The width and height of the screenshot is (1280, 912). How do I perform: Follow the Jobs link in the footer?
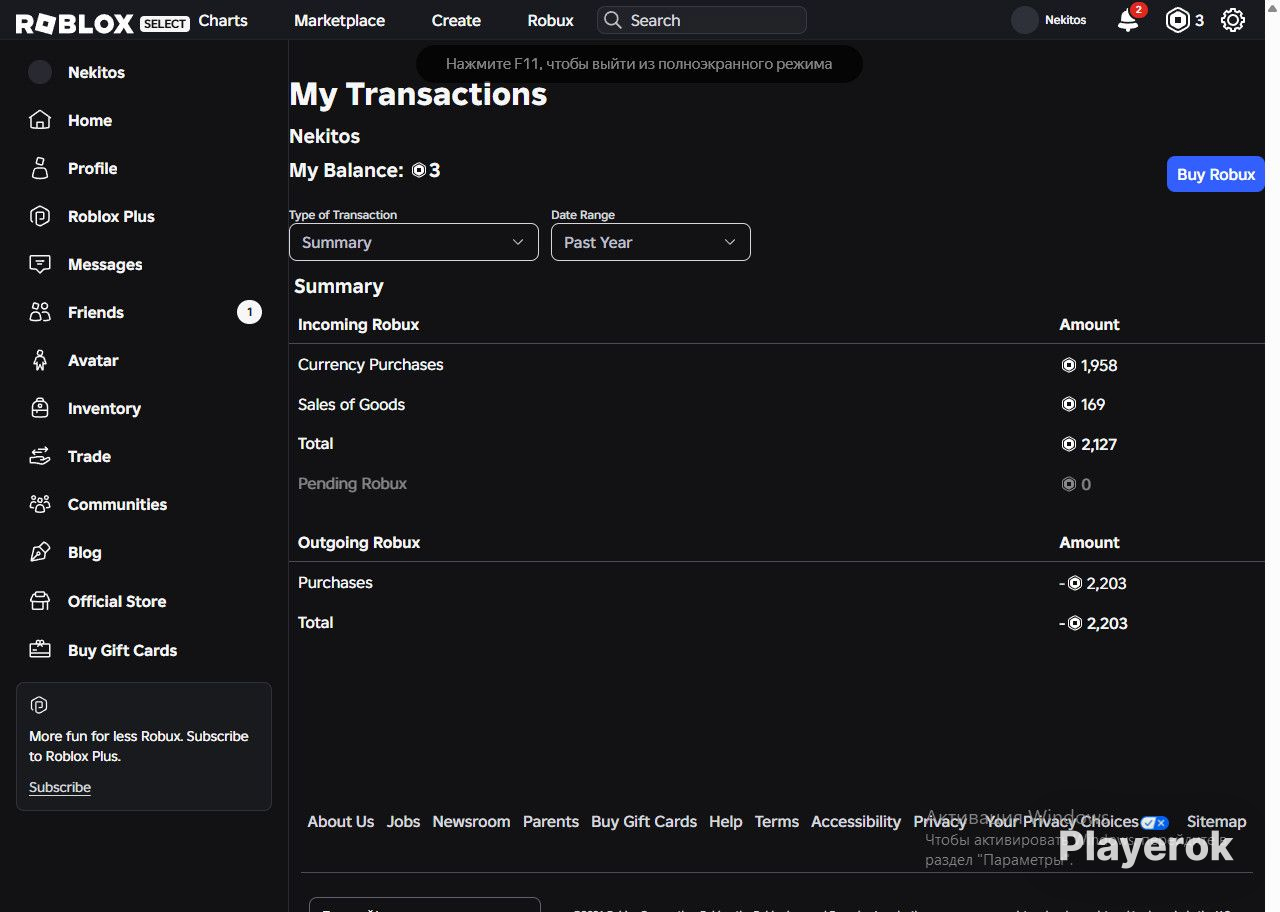(404, 822)
